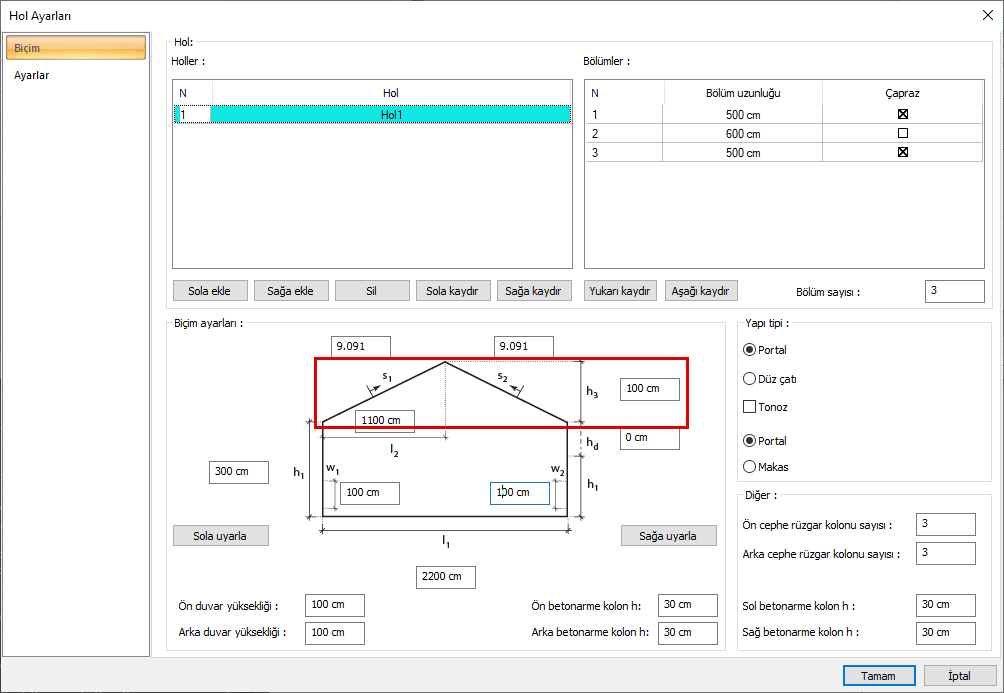Select the Hol1 row in Holler list
Screen dimensions: 1004x693
390,115
